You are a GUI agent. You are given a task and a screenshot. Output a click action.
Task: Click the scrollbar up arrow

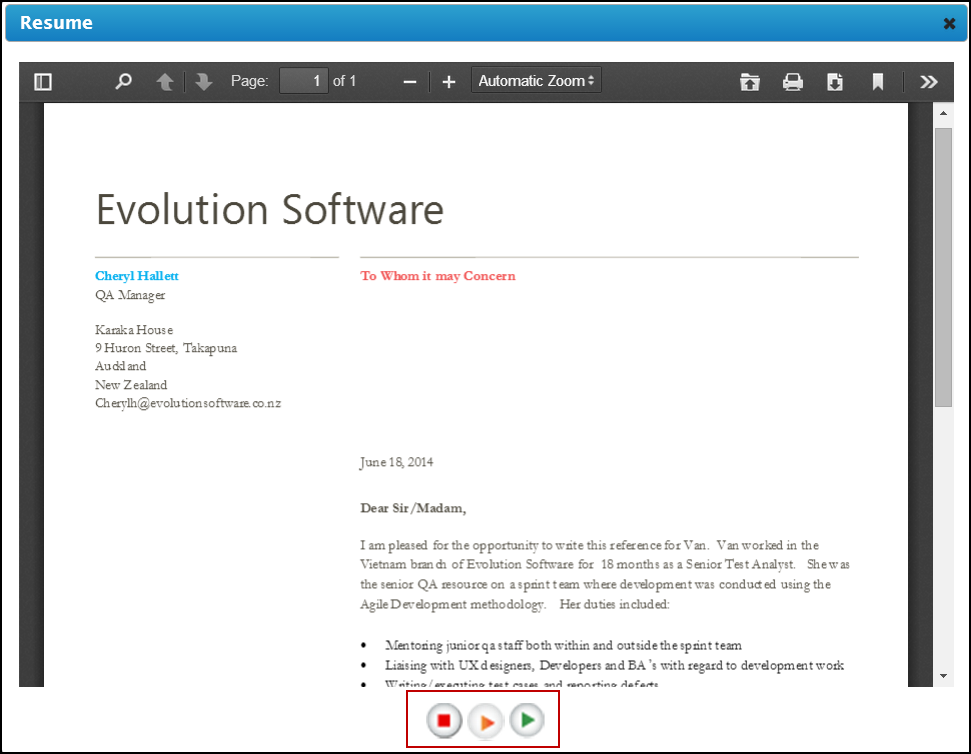tap(943, 113)
